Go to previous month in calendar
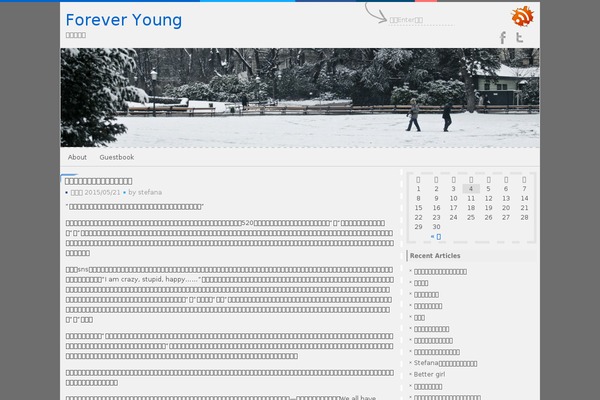This screenshot has width=600, height=400. tap(436, 237)
